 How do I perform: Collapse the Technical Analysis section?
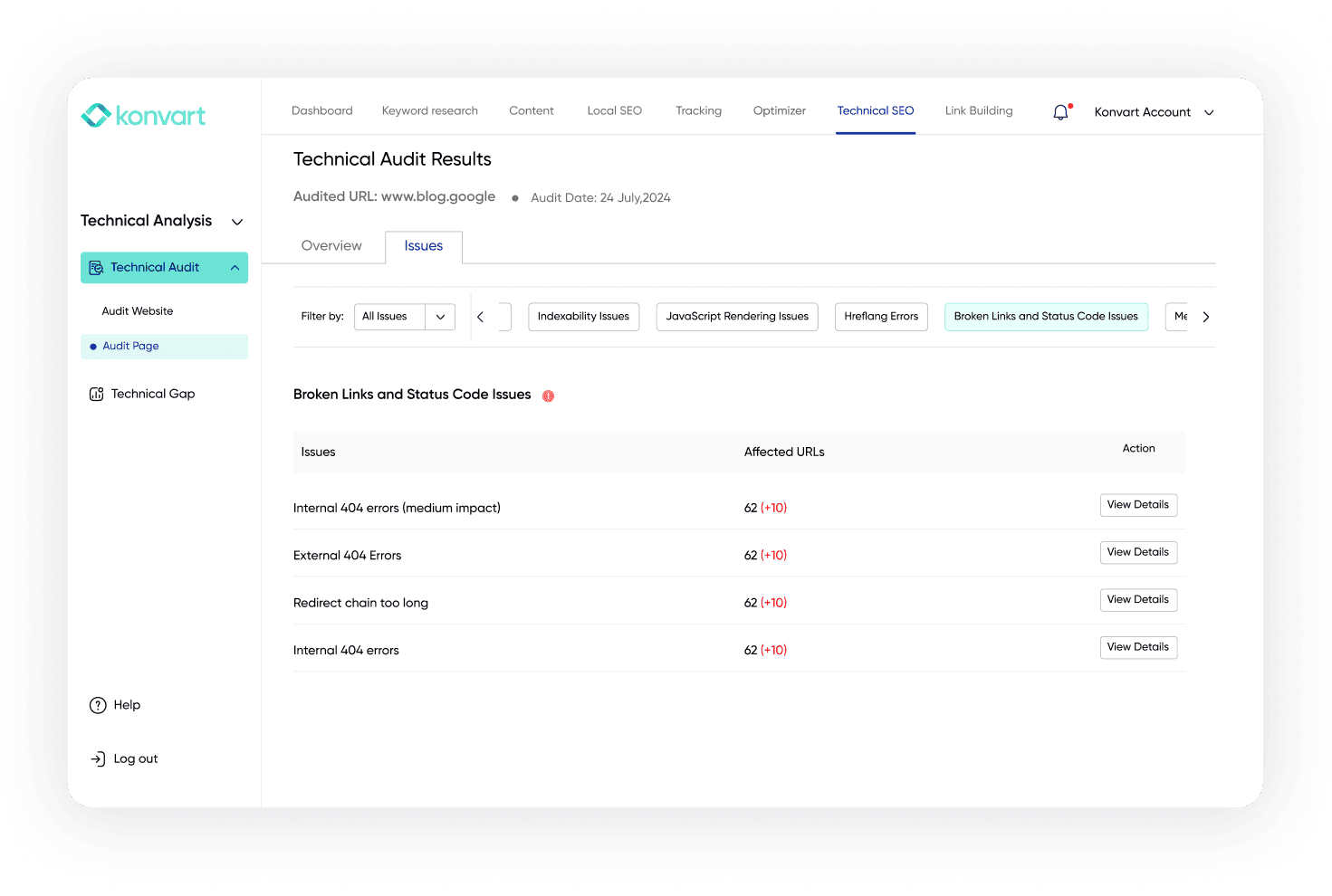pyautogui.click(x=236, y=221)
